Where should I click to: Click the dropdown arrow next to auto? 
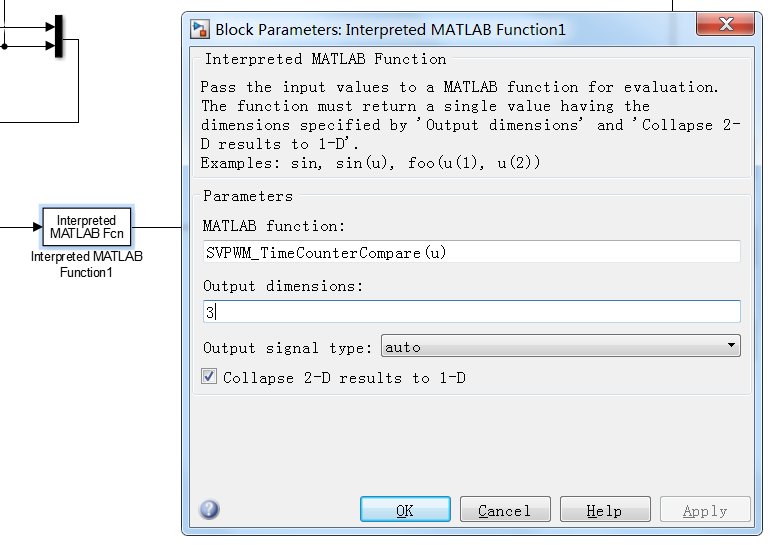click(x=731, y=345)
